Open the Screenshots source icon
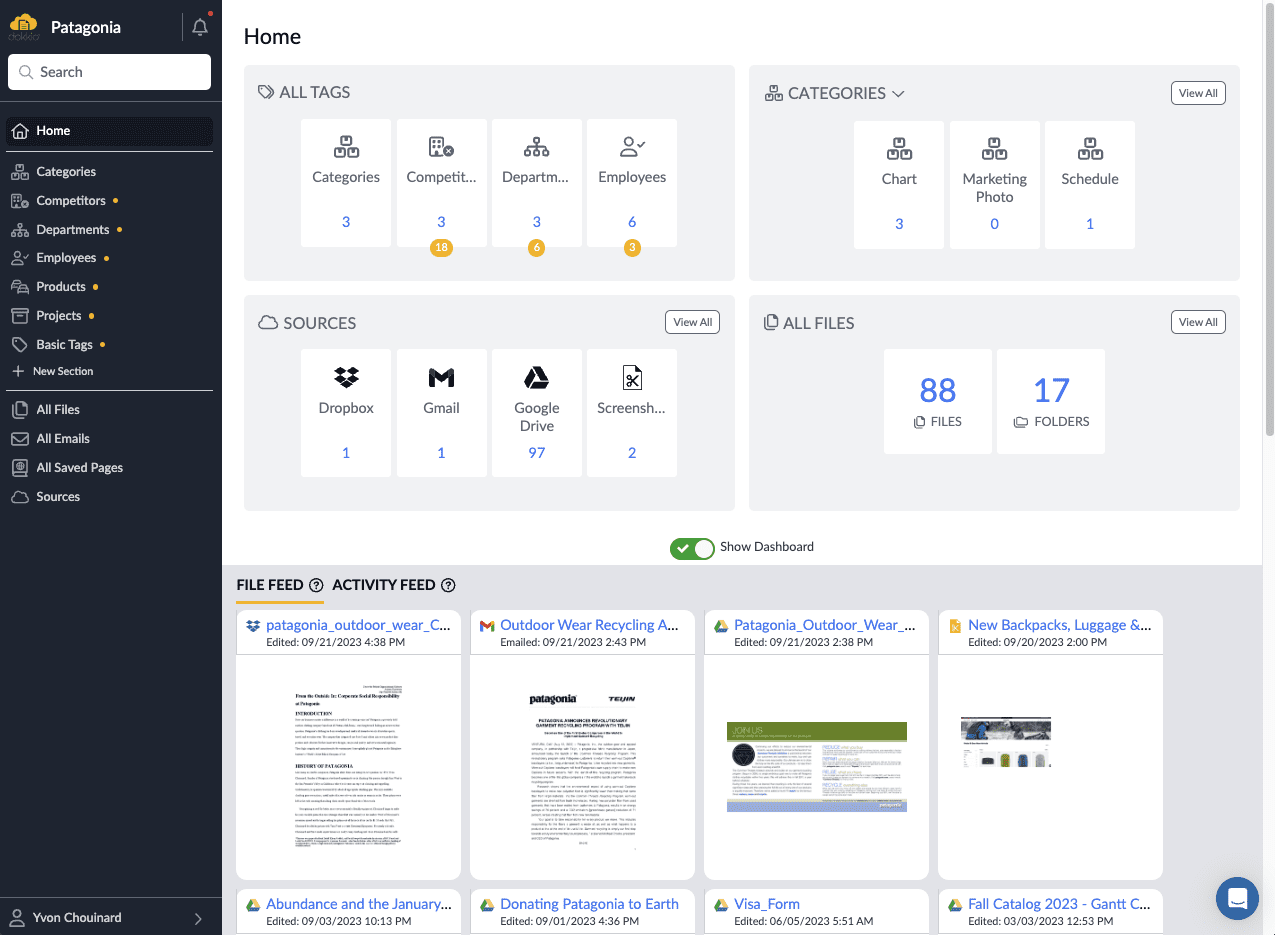Screen dimensions: 1275x935 point(632,377)
